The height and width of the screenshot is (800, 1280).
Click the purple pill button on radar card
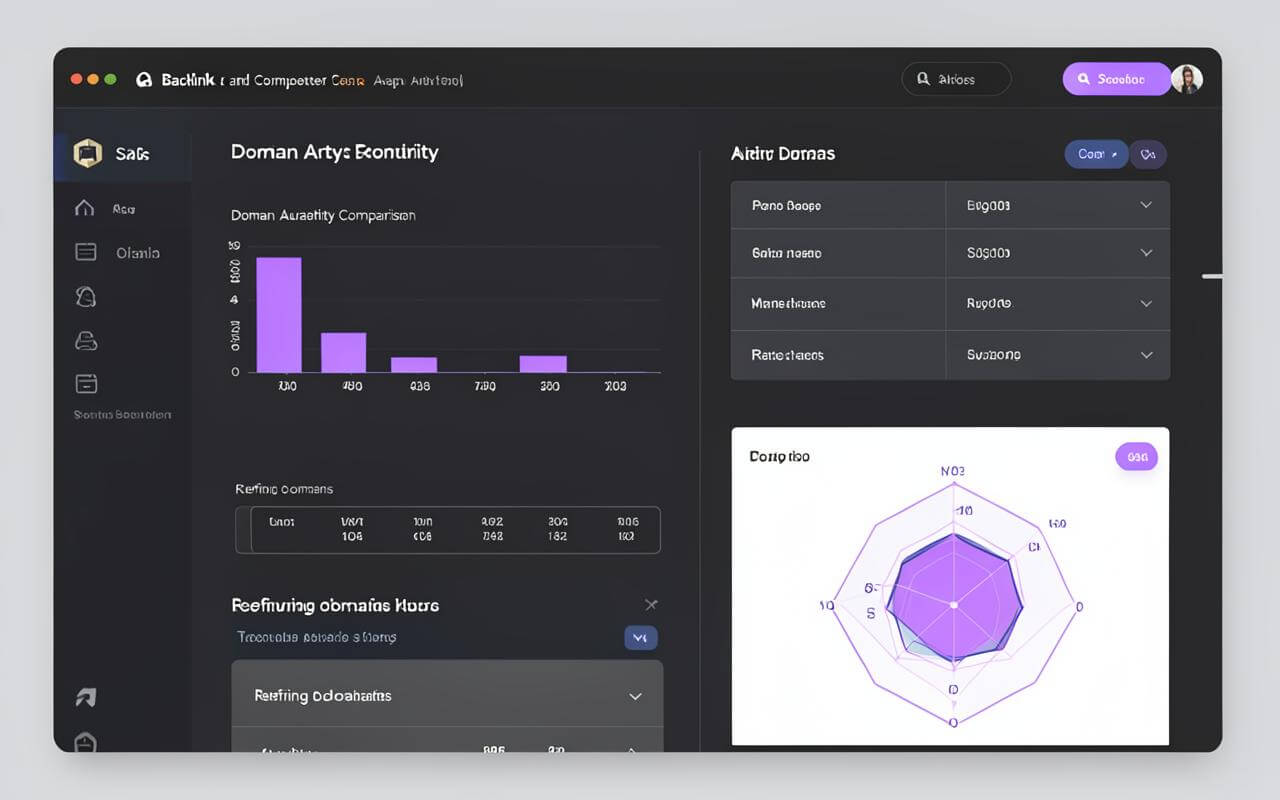(1136, 457)
